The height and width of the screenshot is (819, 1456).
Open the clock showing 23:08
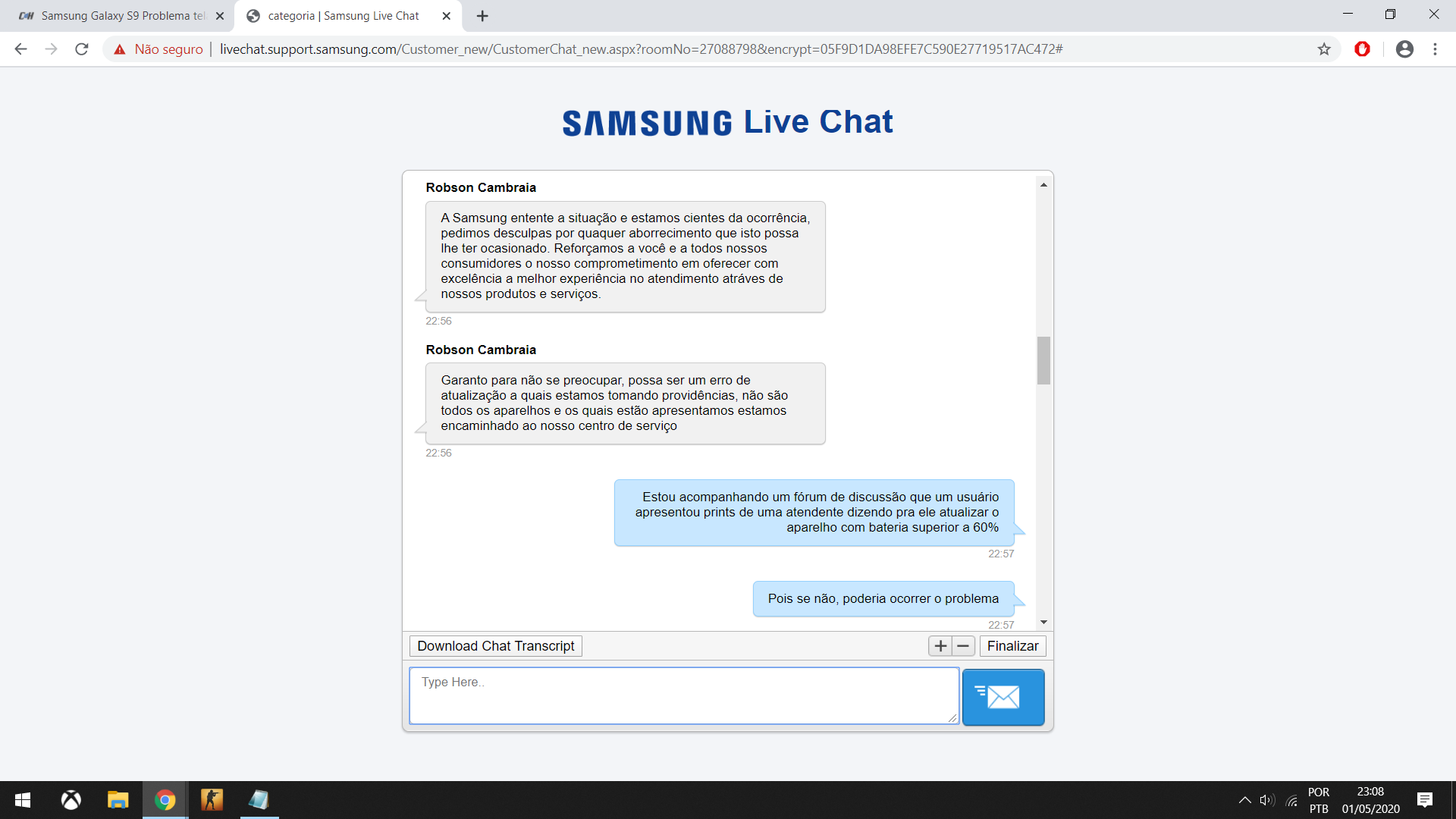click(1370, 800)
